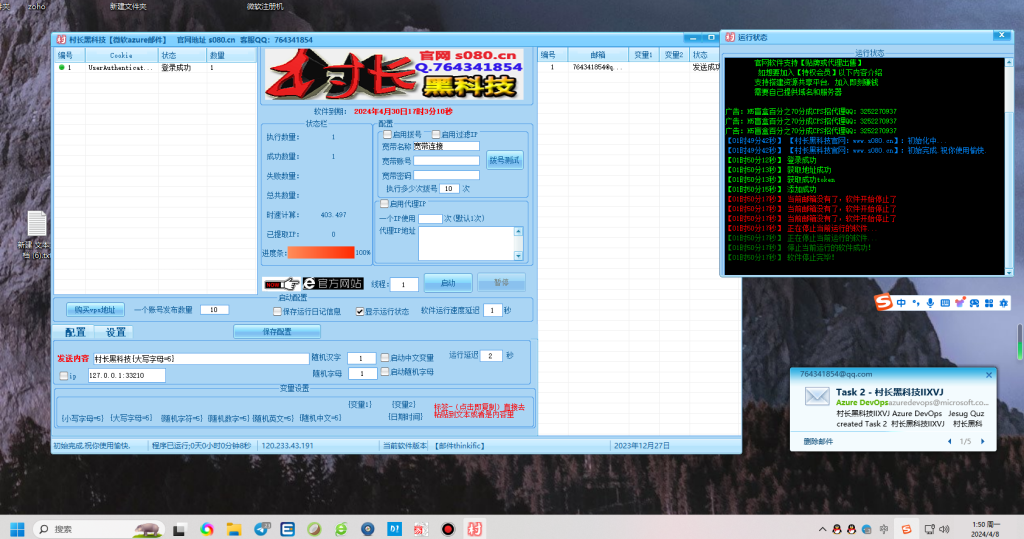Click the 宽带账号 input field

click(x=446, y=161)
